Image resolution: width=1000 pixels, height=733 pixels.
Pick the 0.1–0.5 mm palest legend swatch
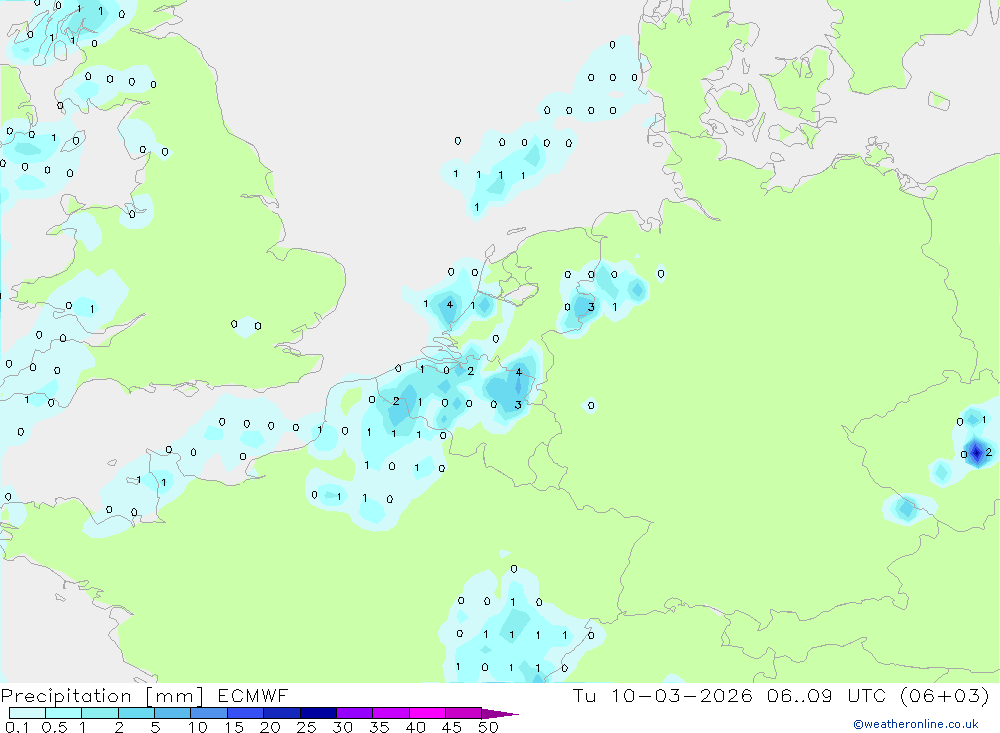coord(27,713)
